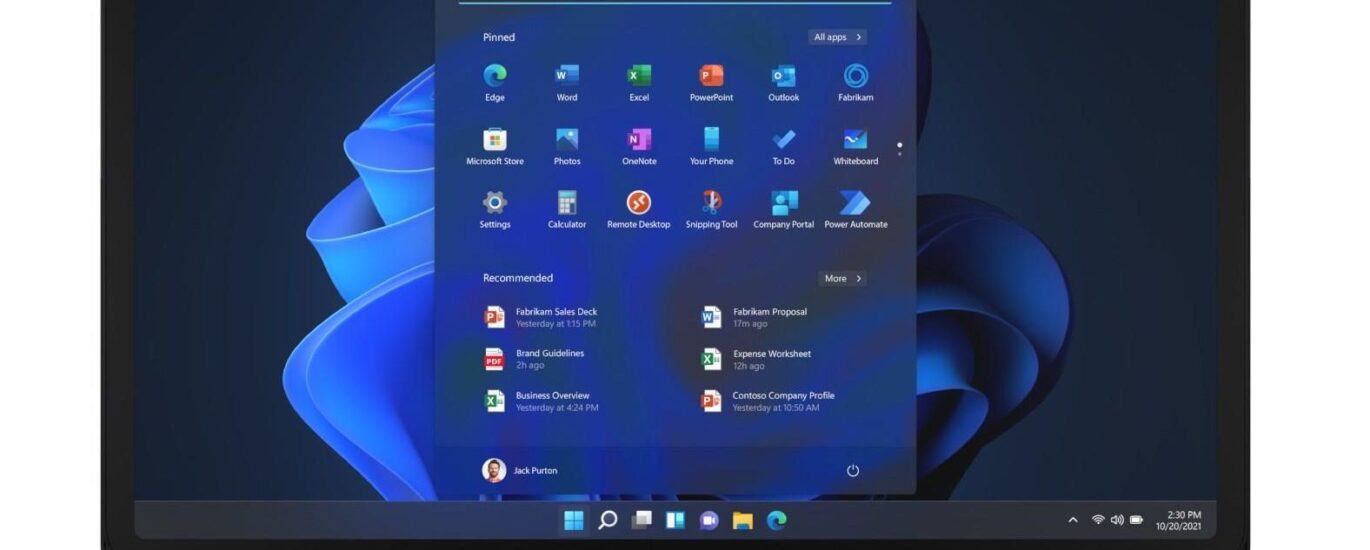The height and width of the screenshot is (550, 1370).
Task: Open File Explorer on taskbar
Action: click(x=742, y=520)
